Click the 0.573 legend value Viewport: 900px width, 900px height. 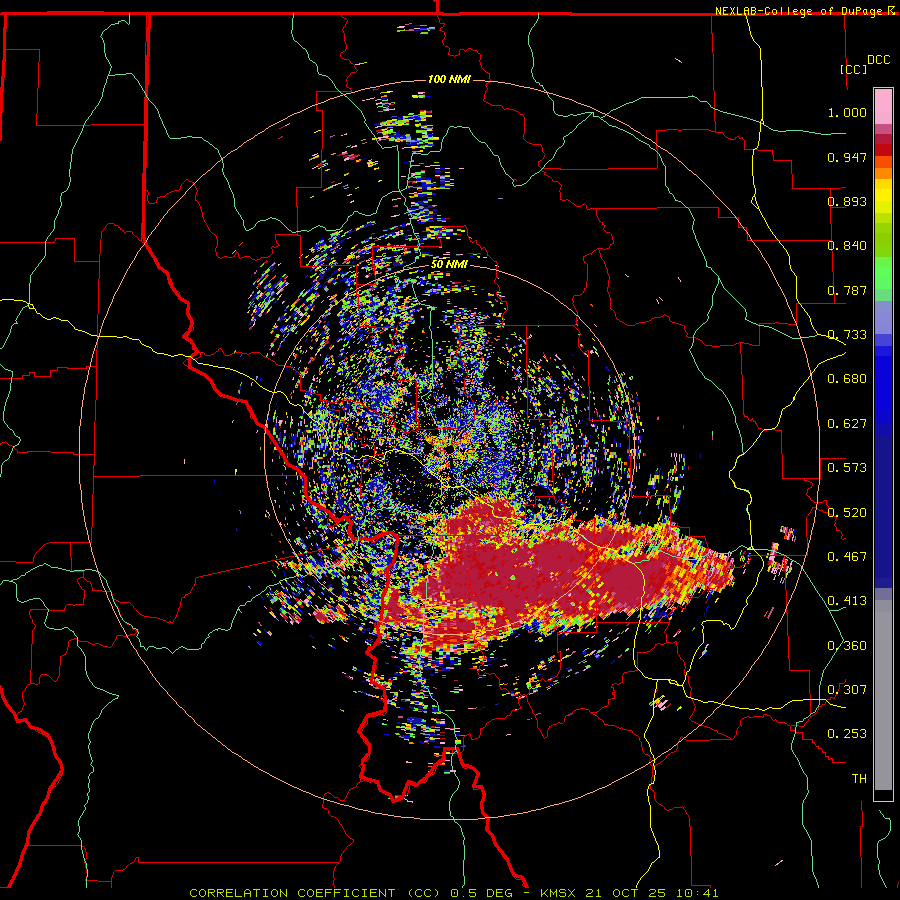847,468
